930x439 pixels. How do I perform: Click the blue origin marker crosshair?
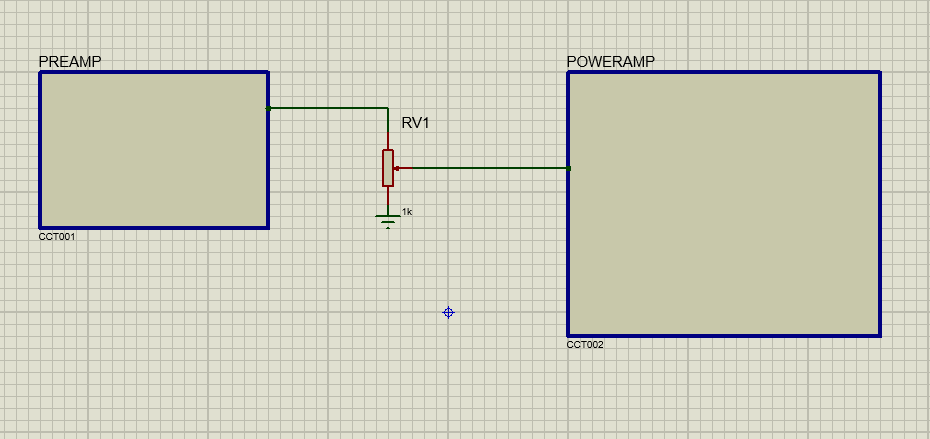pos(448,313)
